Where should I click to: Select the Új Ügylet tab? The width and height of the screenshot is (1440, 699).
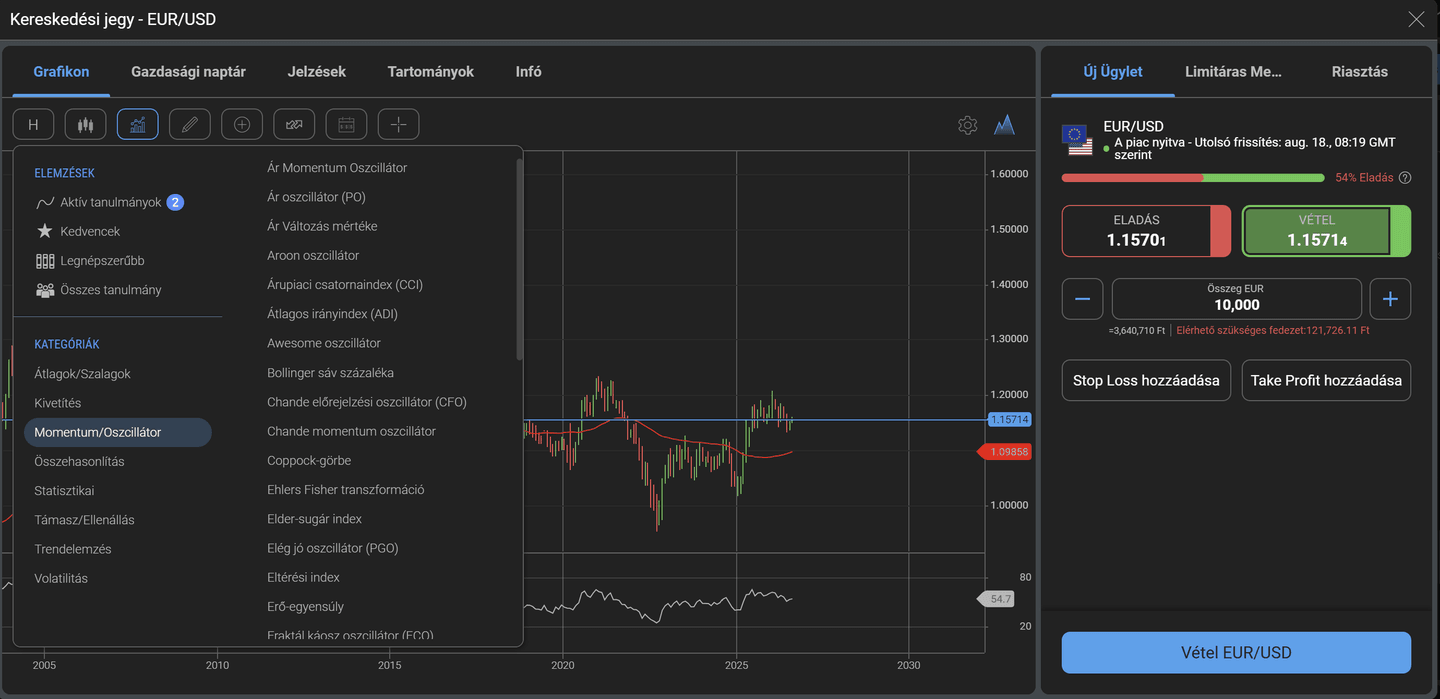1113,71
